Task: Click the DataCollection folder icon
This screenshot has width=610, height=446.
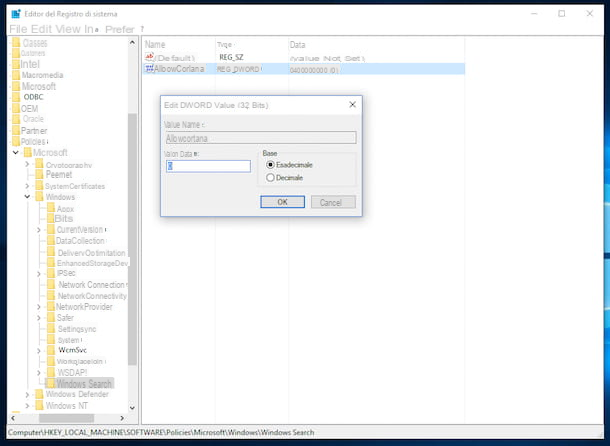Action: coord(51,241)
